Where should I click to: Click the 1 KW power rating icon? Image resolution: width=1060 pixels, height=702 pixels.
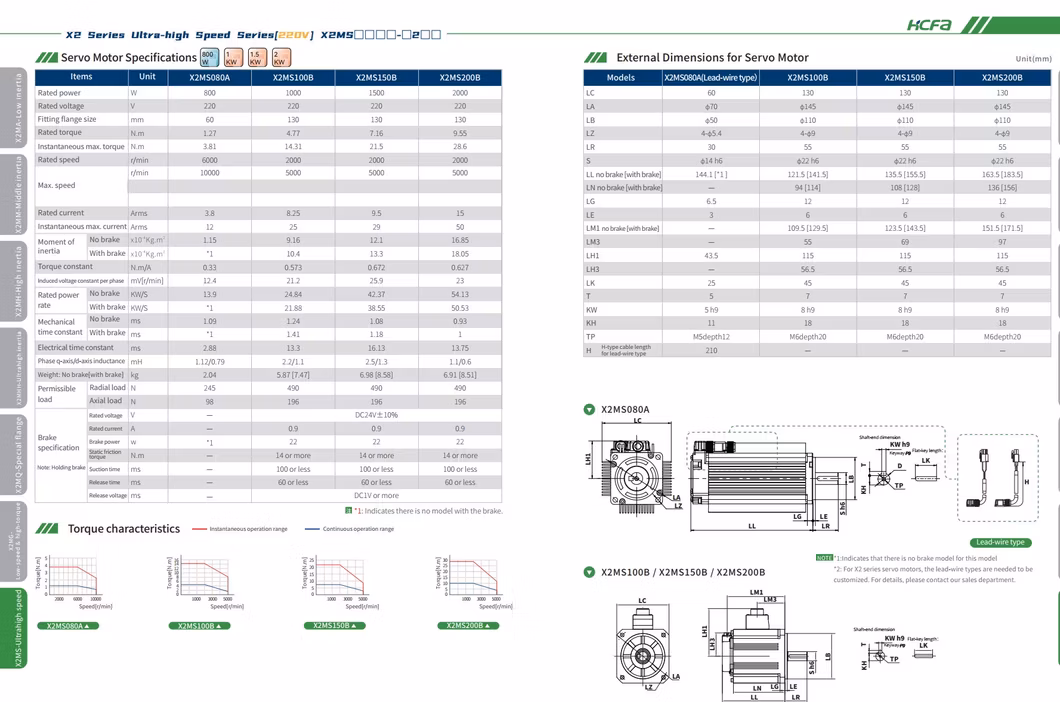(x=233, y=57)
